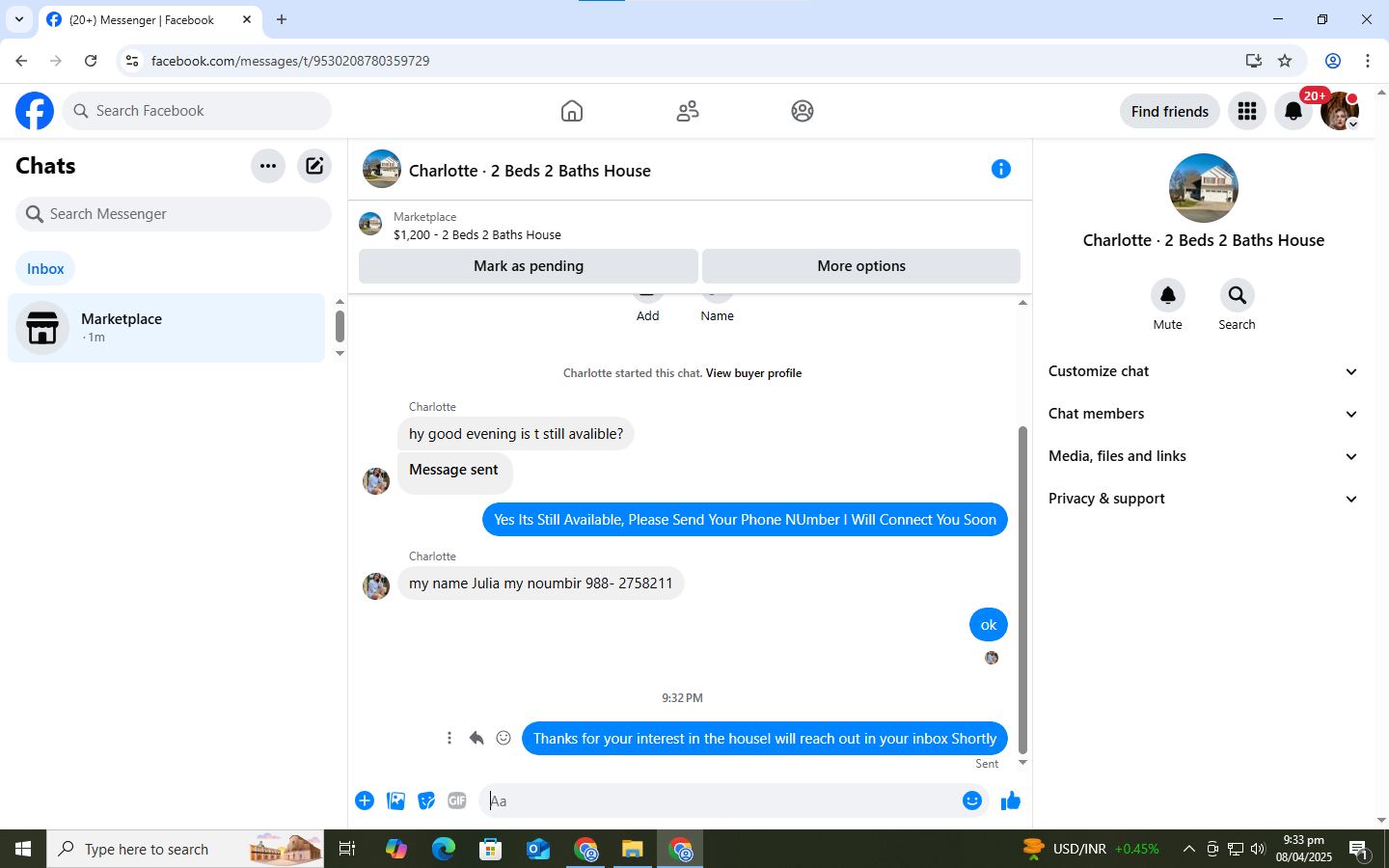This screenshot has height=868, width=1389.
Task: Focus the Search Facebook field
Action: pyautogui.click(x=197, y=111)
